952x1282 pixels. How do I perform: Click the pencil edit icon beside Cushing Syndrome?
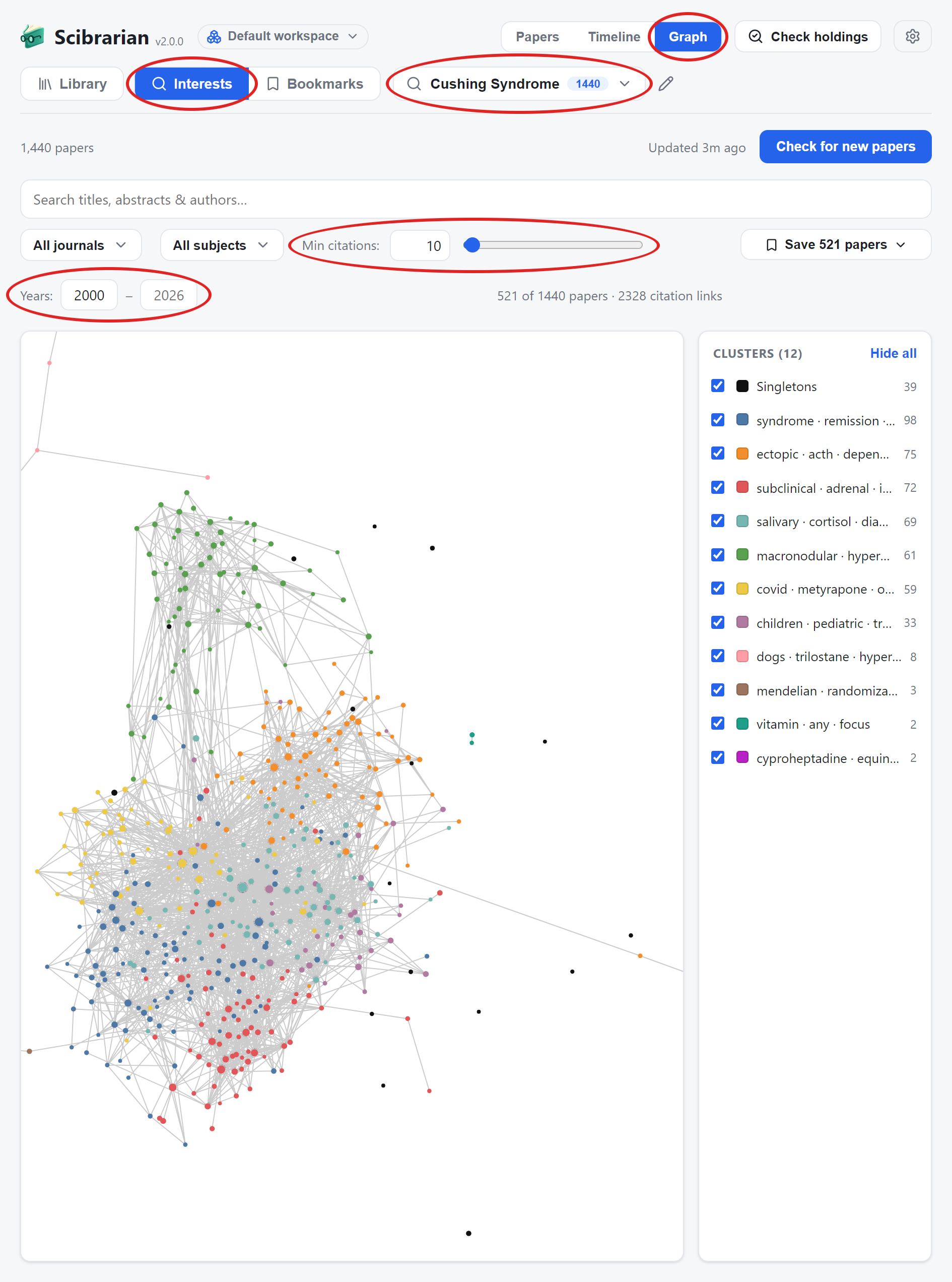(665, 84)
